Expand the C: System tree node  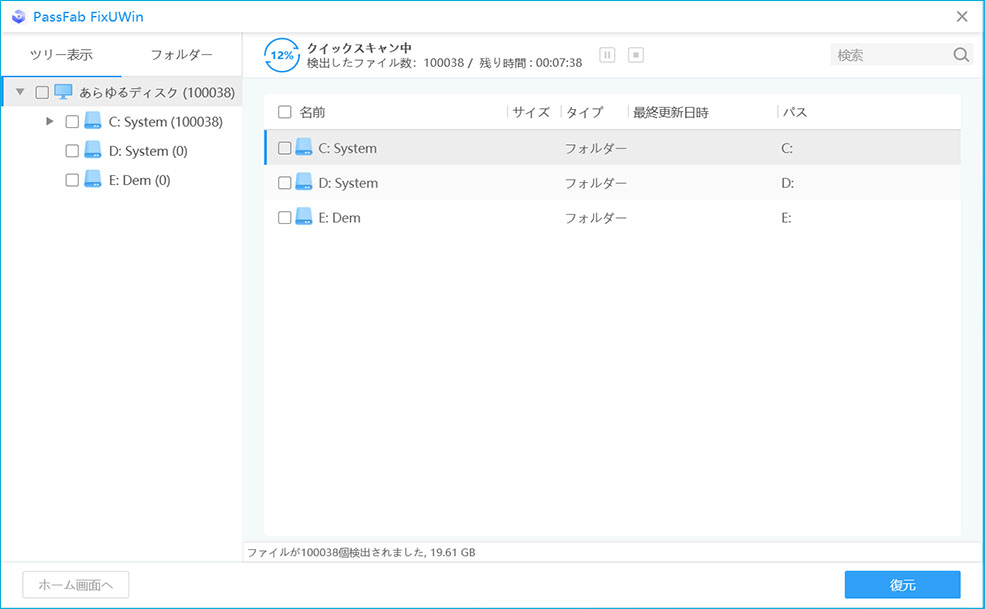coord(49,121)
